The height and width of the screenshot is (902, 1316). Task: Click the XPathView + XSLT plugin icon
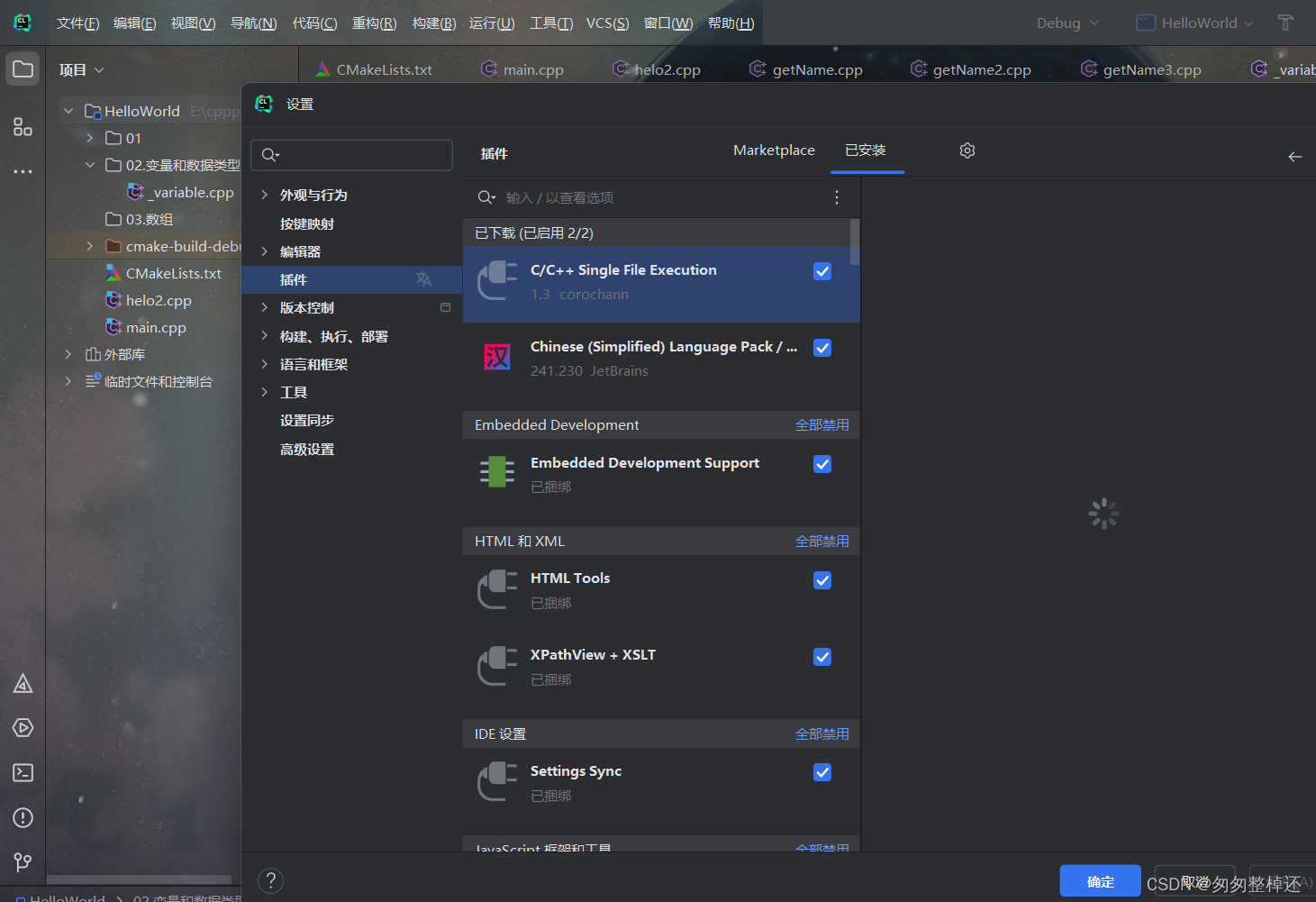497,666
